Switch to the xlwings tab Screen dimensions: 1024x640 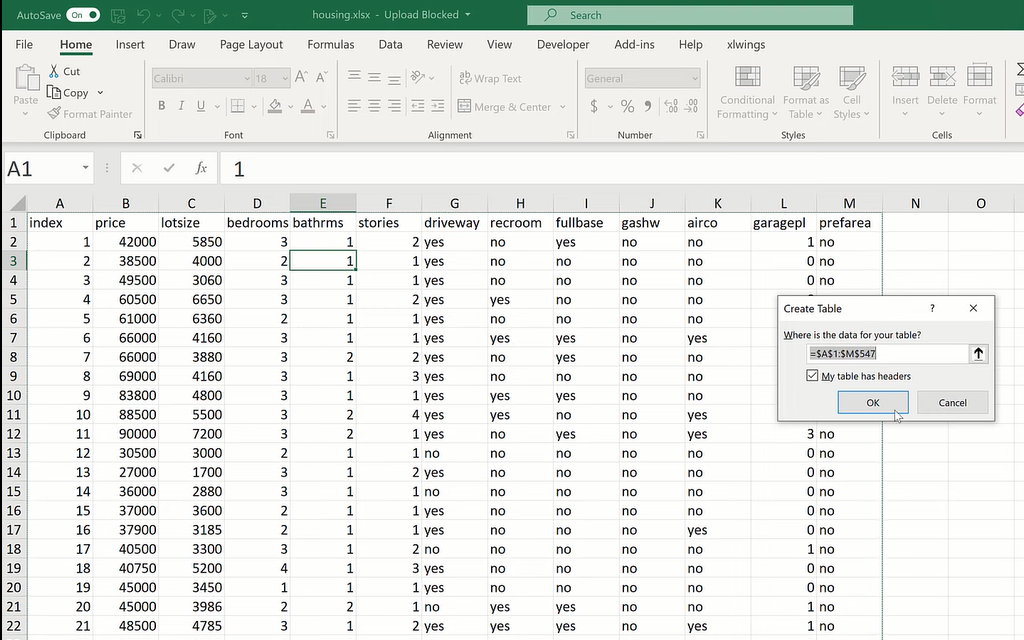point(746,44)
